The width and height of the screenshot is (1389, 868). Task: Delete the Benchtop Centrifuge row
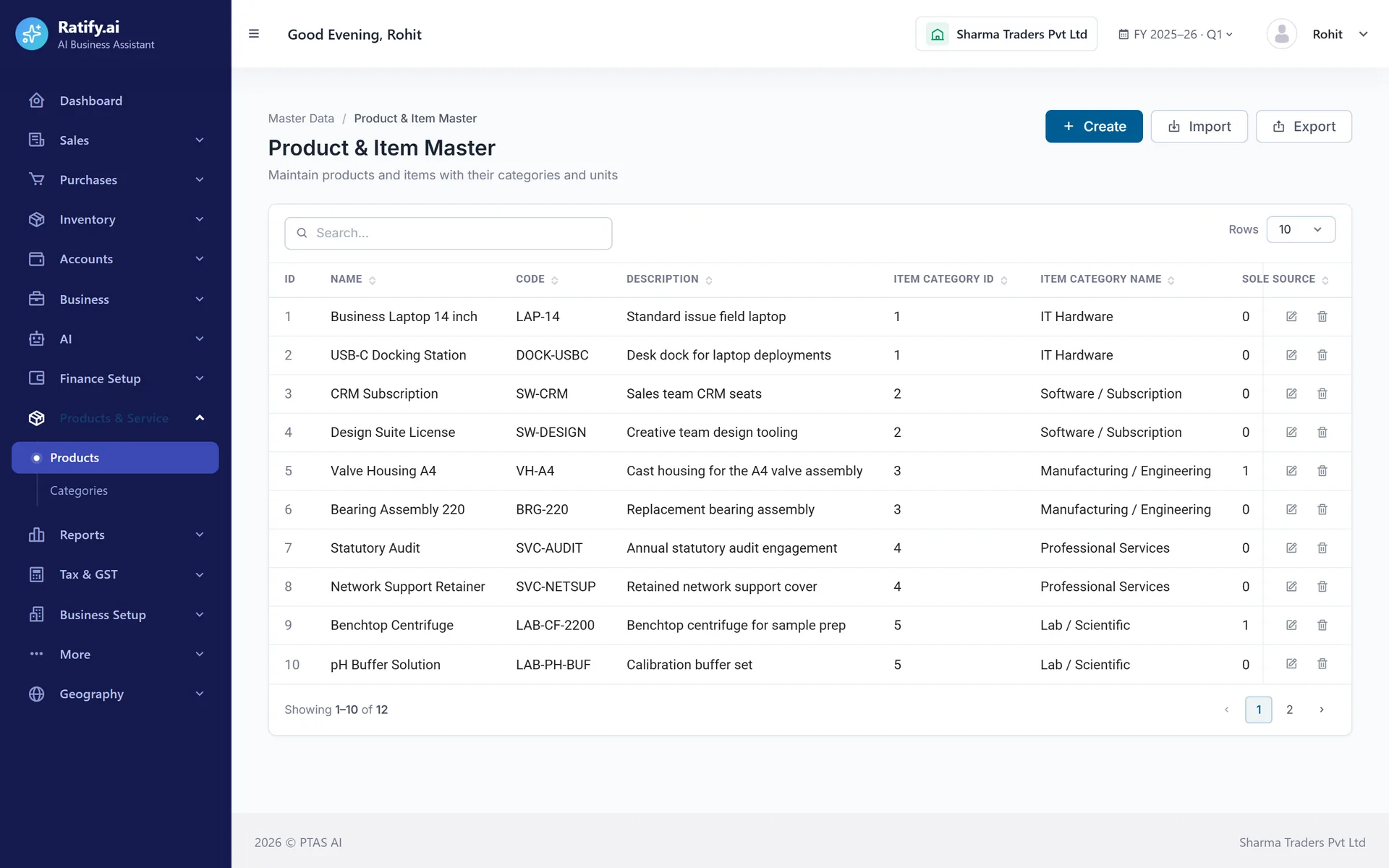tap(1322, 625)
